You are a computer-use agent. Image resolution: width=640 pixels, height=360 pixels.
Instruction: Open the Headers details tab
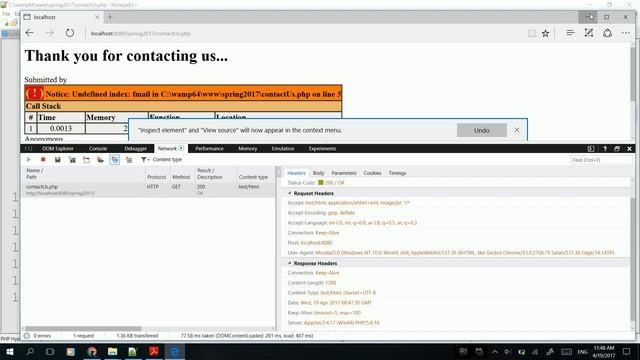tap(296, 173)
